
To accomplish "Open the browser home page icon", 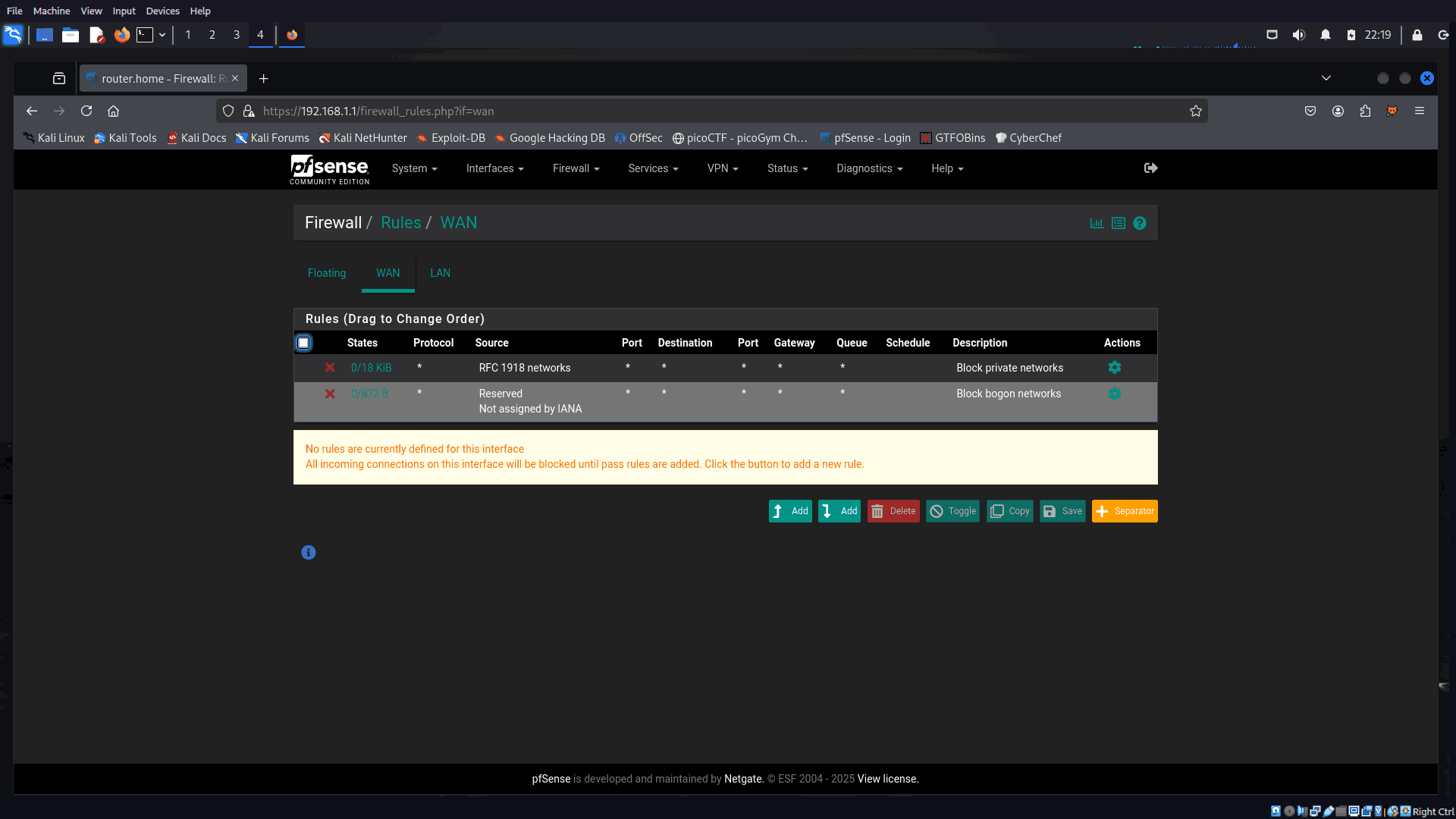I will [x=114, y=111].
